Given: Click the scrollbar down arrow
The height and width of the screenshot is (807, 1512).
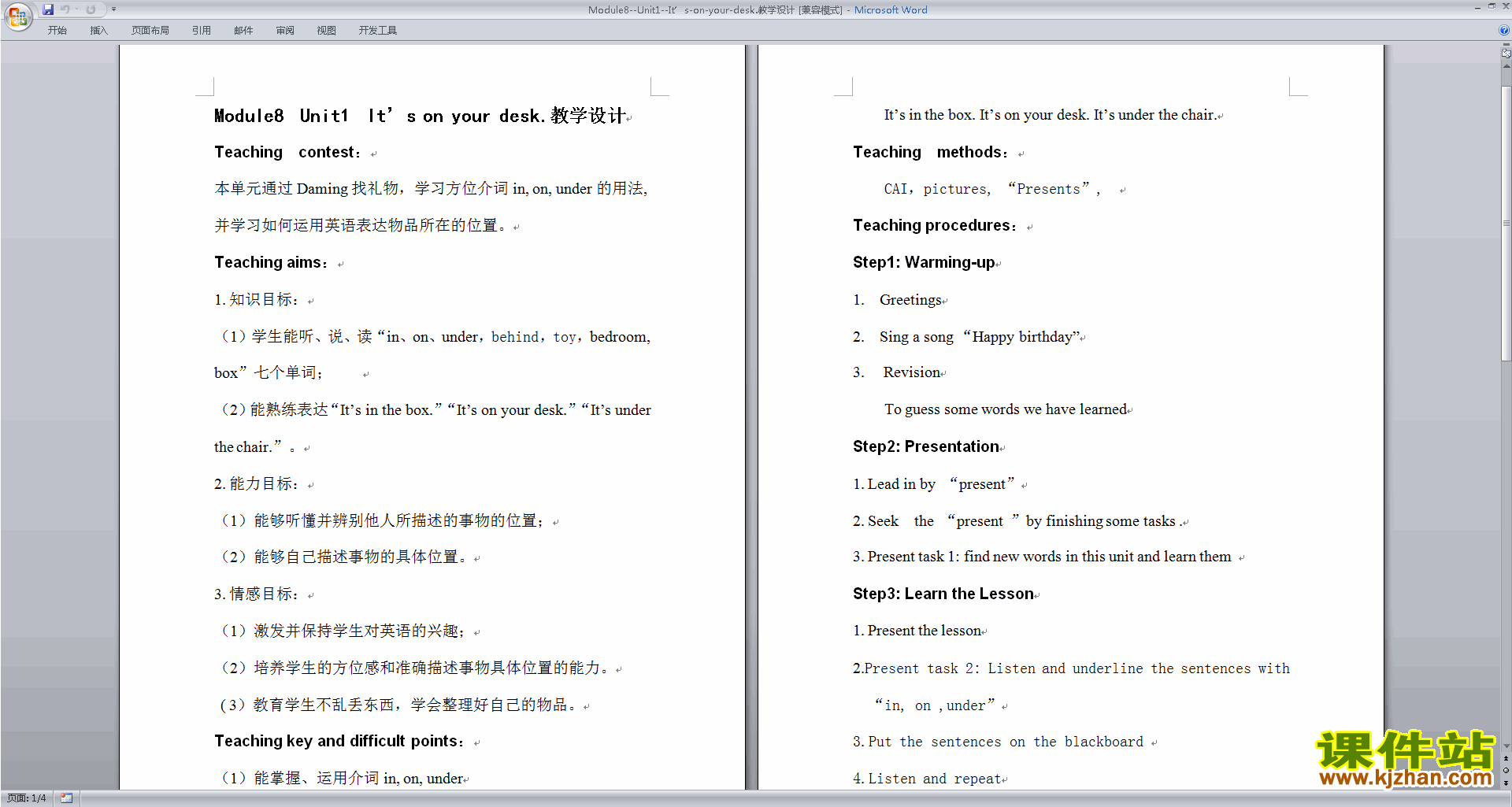Looking at the screenshot, I should point(1506,746).
